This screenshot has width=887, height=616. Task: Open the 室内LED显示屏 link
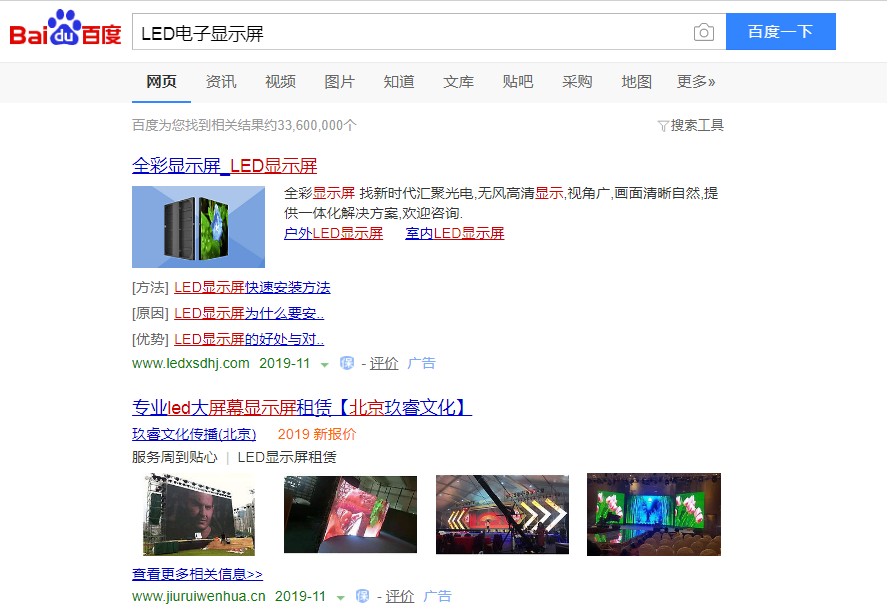point(455,233)
